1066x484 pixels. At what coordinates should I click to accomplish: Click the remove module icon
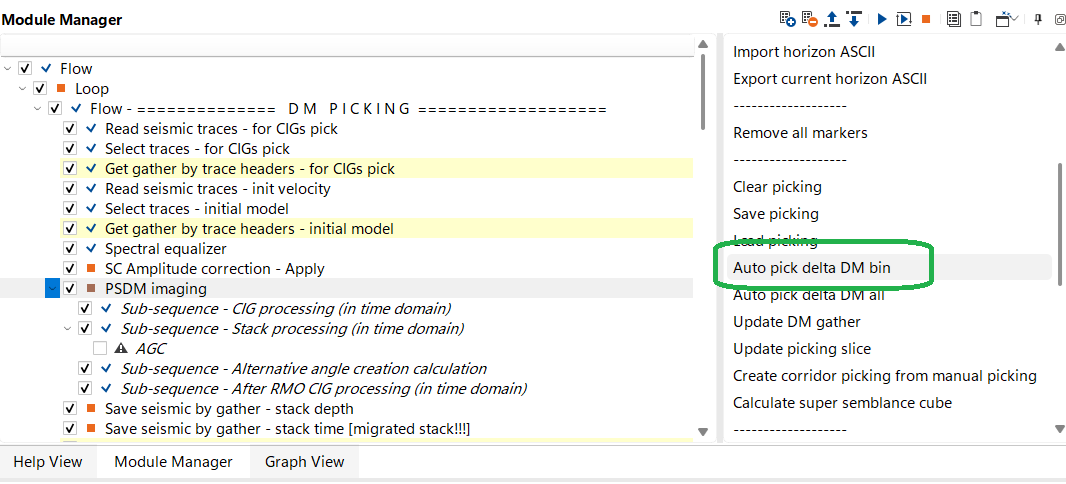coord(809,19)
